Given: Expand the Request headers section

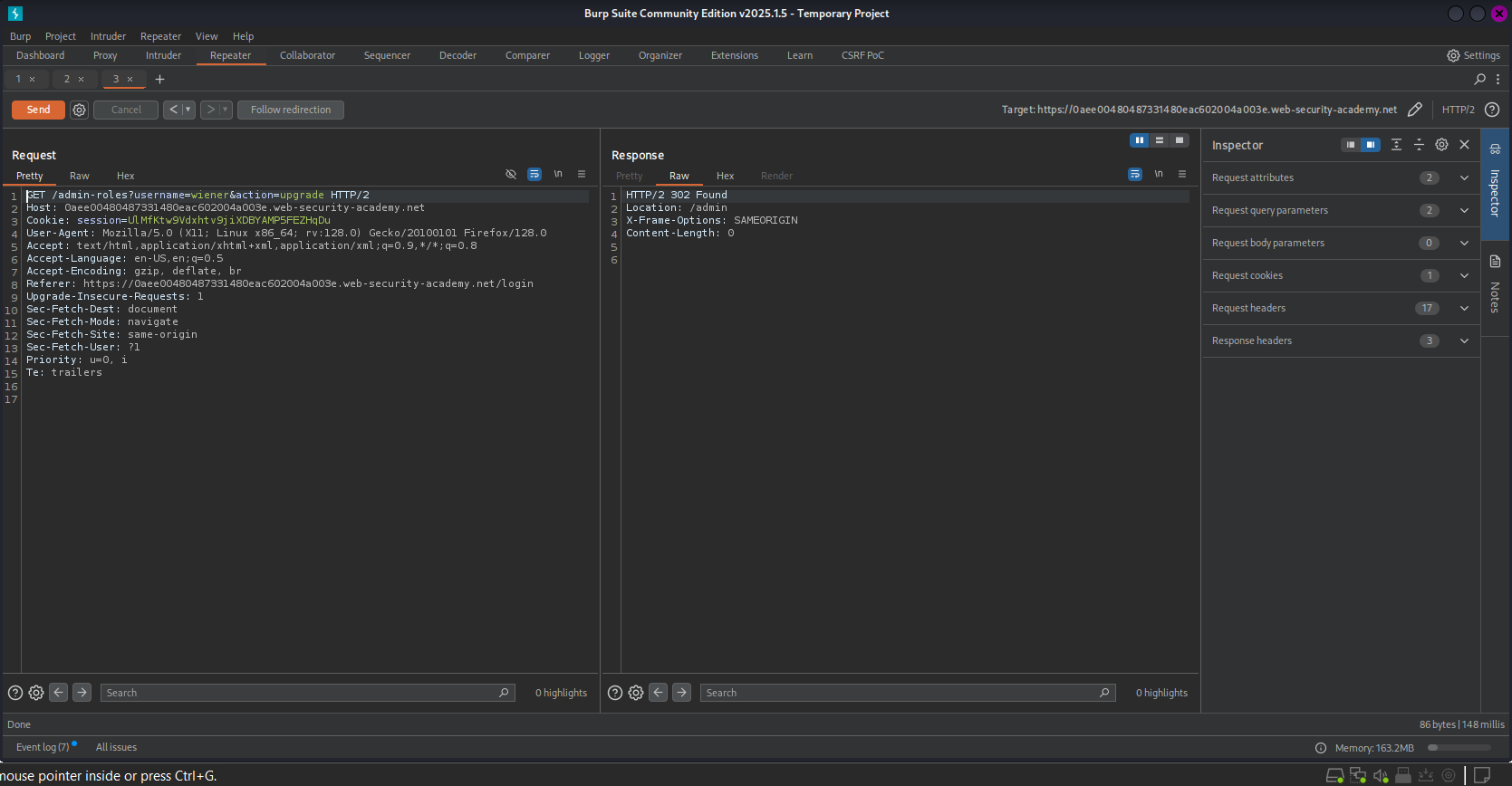Looking at the screenshot, I should point(1463,308).
